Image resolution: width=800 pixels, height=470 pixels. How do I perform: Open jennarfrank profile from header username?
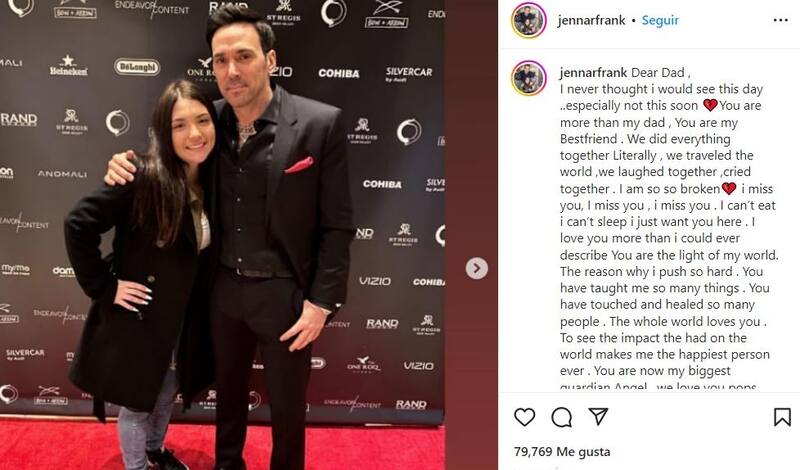click(x=591, y=20)
